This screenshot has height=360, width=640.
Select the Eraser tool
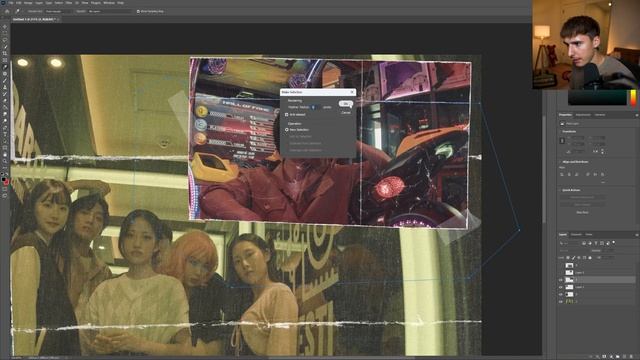click(x=4, y=100)
